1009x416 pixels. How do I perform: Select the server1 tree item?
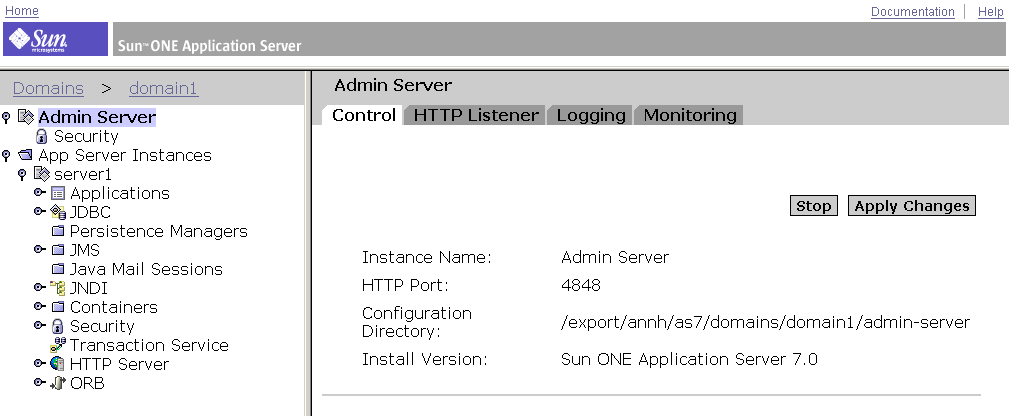pyautogui.click(x=83, y=175)
